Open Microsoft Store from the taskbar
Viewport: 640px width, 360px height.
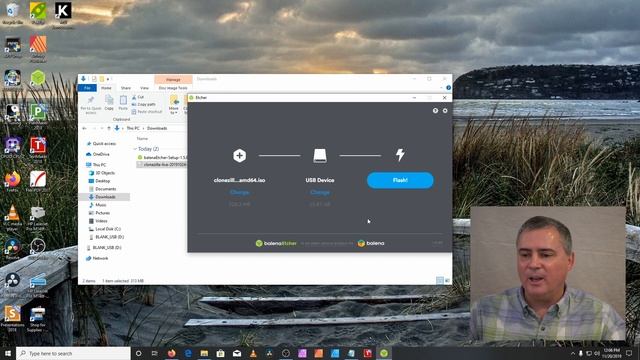coord(220,353)
